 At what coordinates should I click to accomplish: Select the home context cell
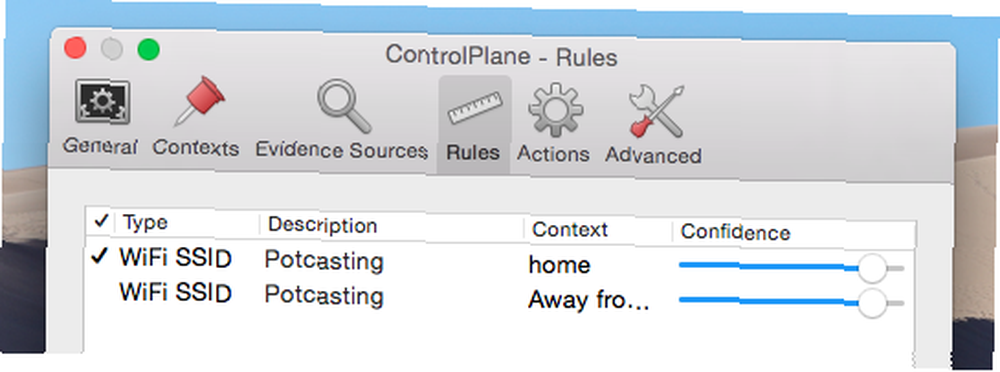(x=559, y=265)
